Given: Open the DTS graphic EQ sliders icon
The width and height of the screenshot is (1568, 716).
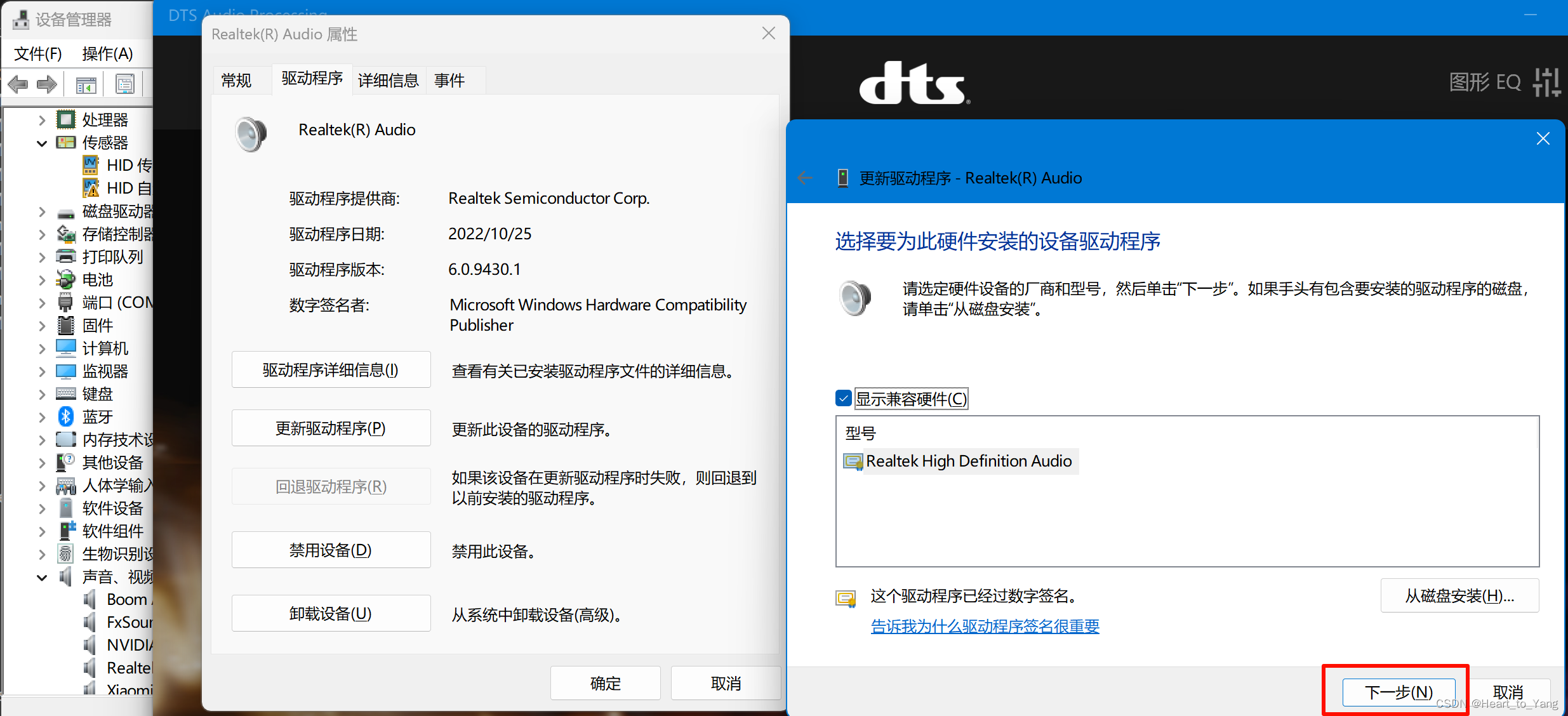Looking at the screenshot, I should 1546,83.
